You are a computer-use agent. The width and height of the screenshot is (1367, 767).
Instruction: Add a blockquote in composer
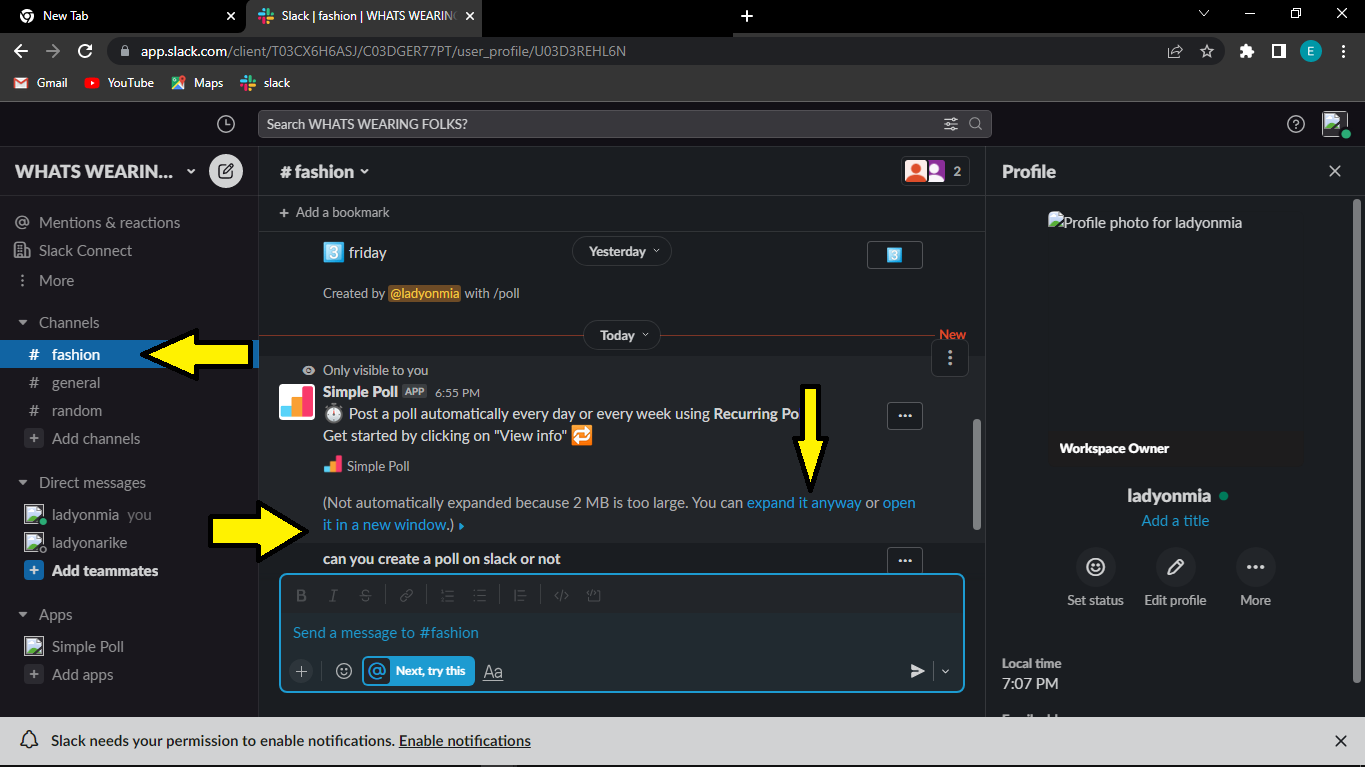coord(520,595)
